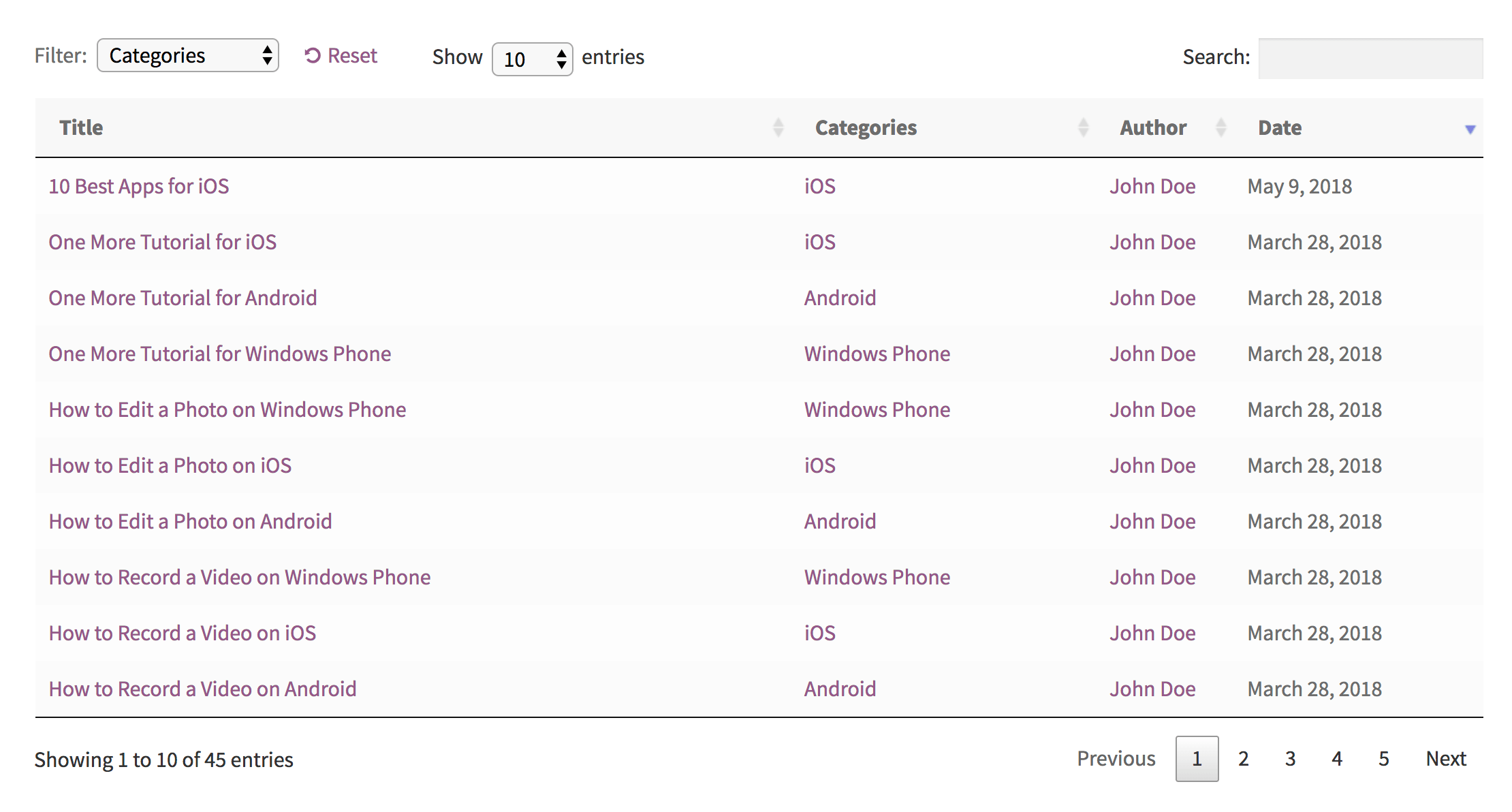Jump to page 5
1512x812 pixels.
pyautogui.click(x=1383, y=759)
